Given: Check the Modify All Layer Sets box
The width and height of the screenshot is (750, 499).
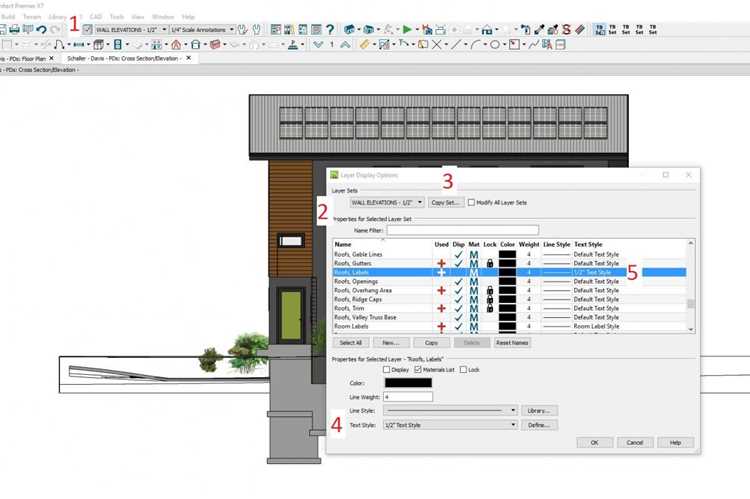Looking at the screenshot, I should (x=471, y=202).
